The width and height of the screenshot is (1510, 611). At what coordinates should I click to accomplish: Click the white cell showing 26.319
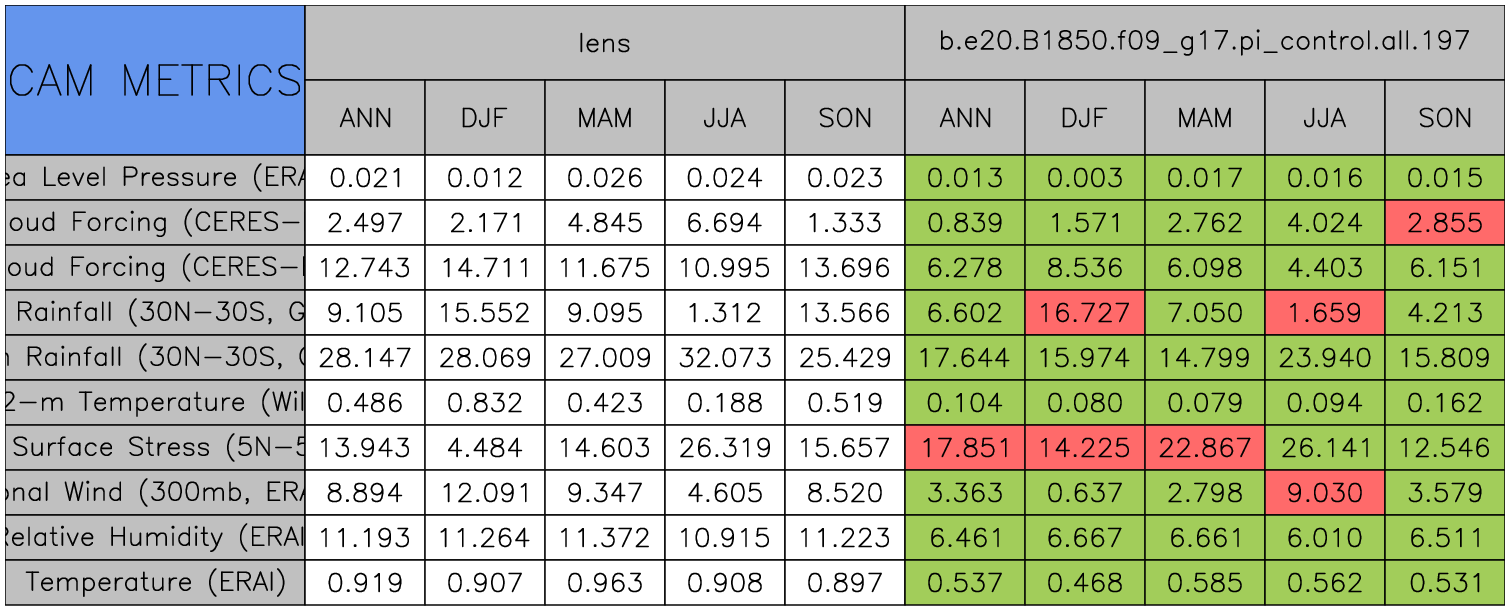(x=725, y=448)
